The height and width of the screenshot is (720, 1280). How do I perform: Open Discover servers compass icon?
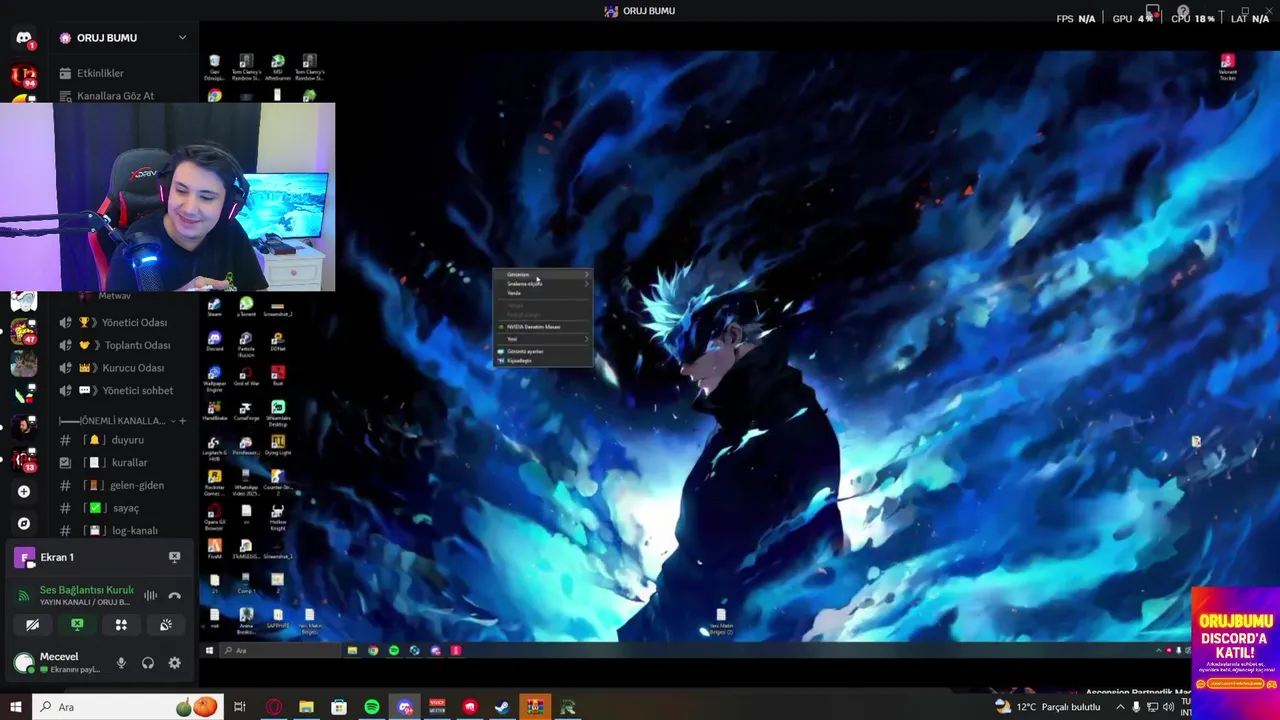coord(24,523)
